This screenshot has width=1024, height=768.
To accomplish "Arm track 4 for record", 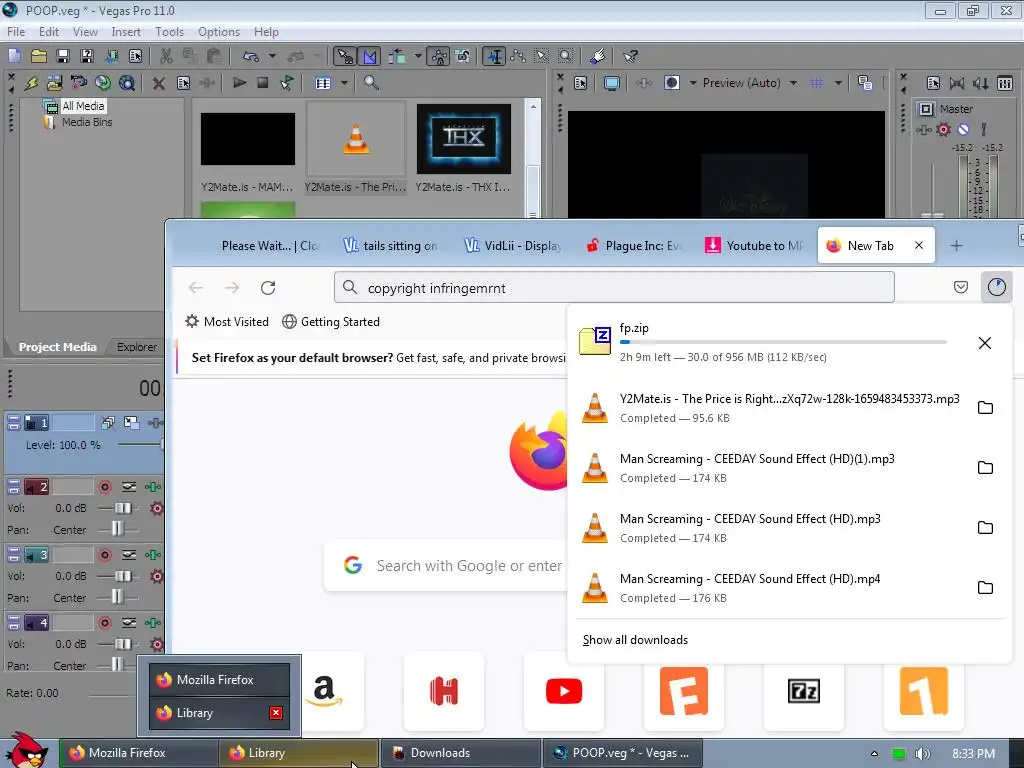I will pos(104,622).
